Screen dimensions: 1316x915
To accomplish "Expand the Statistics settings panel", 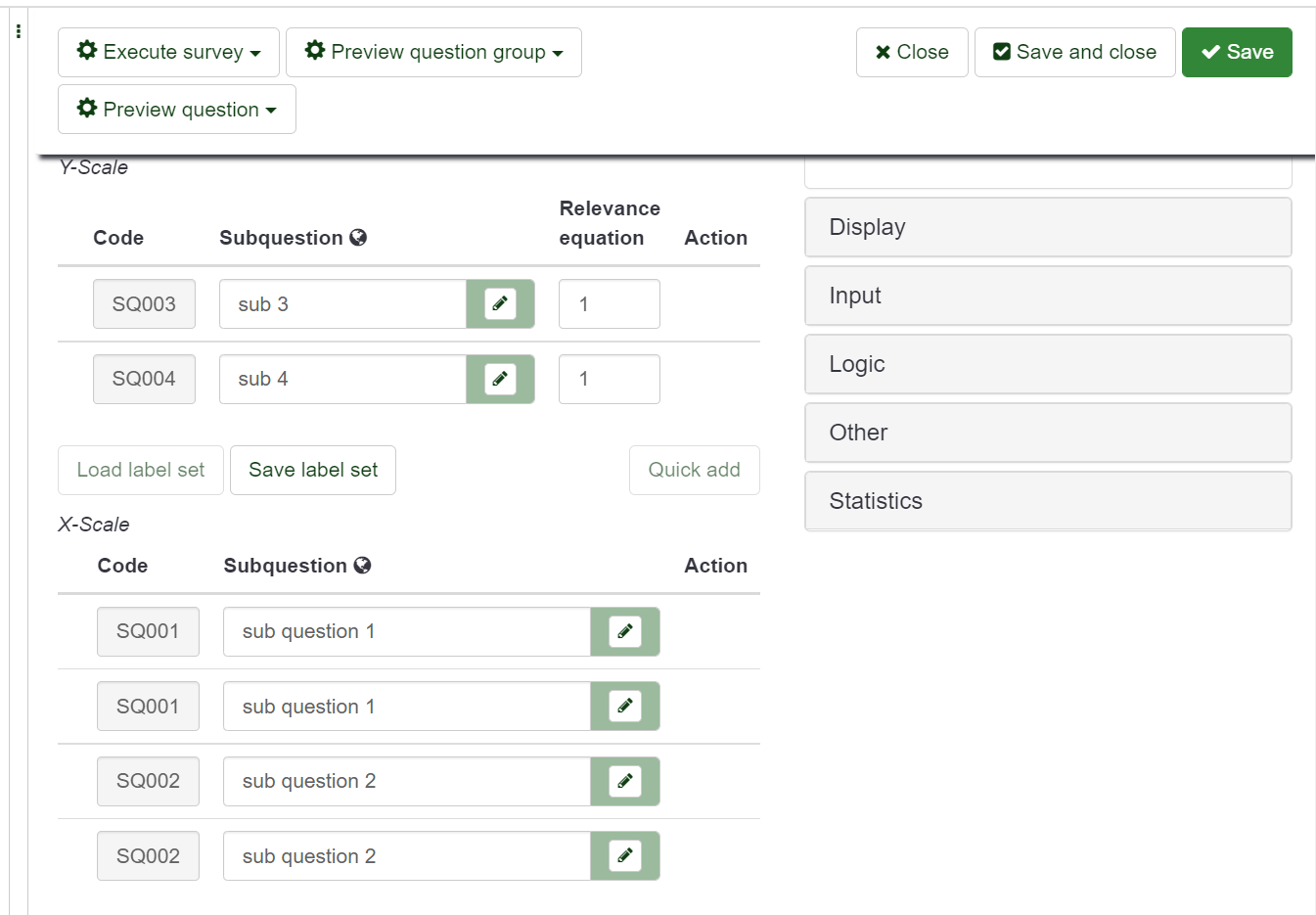I will click(1047, 501).
